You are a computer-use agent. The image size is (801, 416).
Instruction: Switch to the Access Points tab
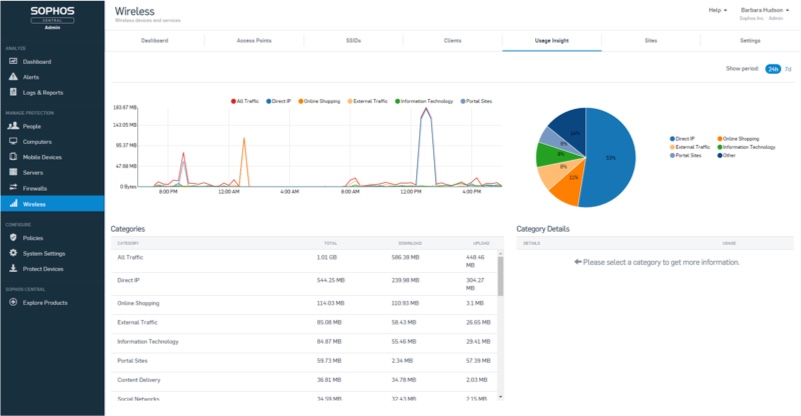pyautogui.click(x=254, y=40)
